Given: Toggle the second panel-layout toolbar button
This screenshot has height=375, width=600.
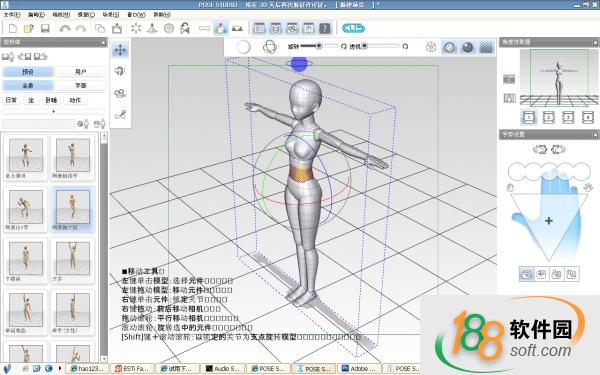Looking at the screenshot, I should [x=276, y=28].
